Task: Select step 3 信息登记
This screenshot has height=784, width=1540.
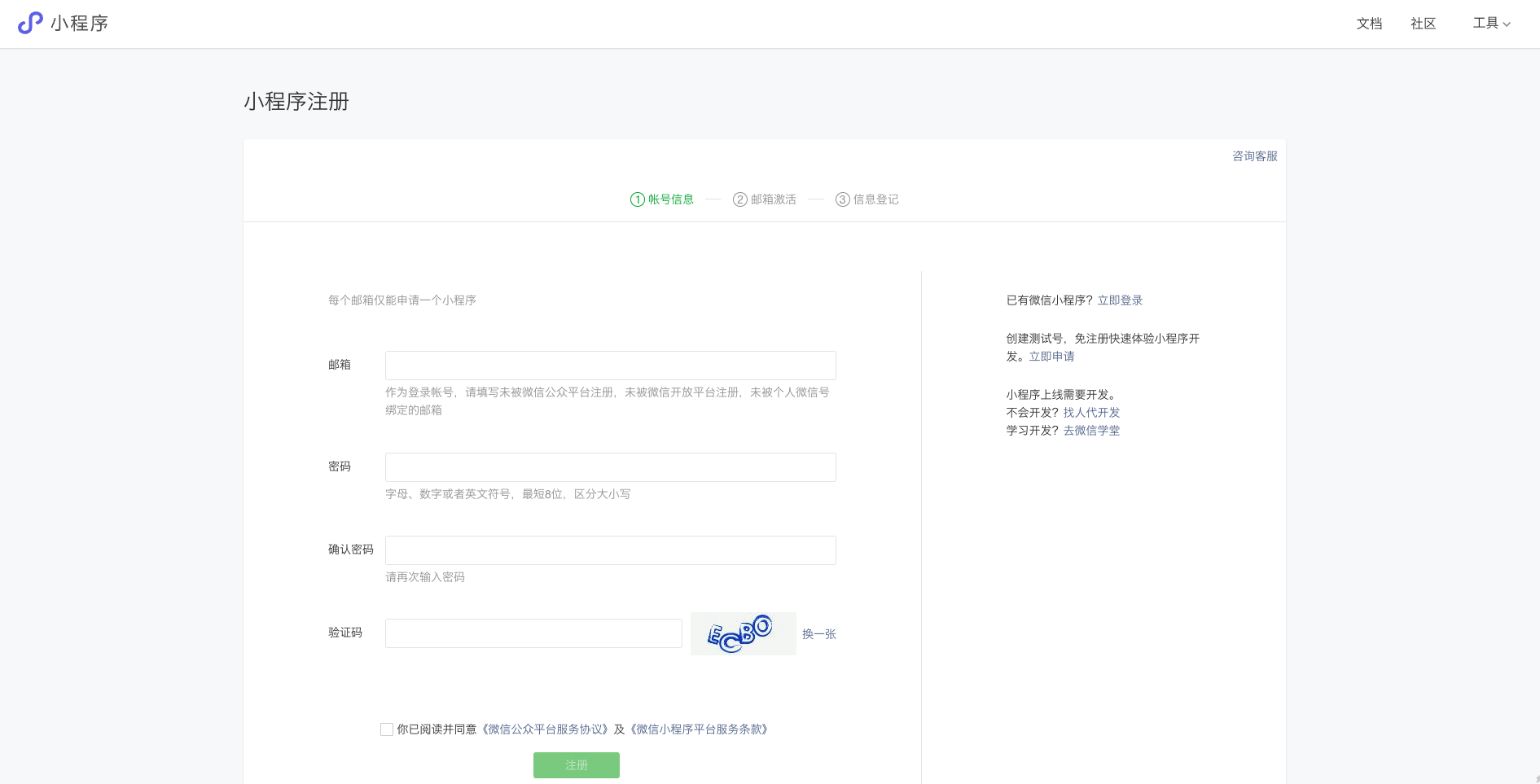Action: point(867,199)
